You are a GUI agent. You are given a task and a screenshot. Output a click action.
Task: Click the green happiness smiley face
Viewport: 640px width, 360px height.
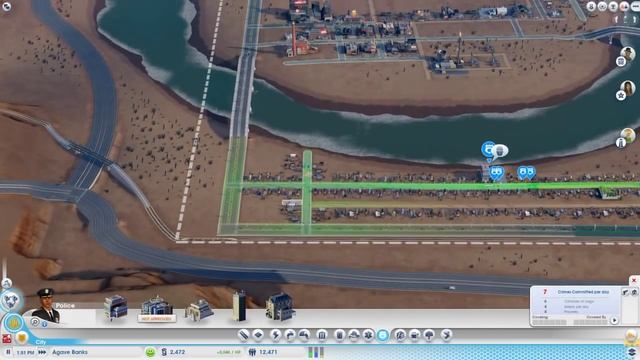(x=150, y=352)
